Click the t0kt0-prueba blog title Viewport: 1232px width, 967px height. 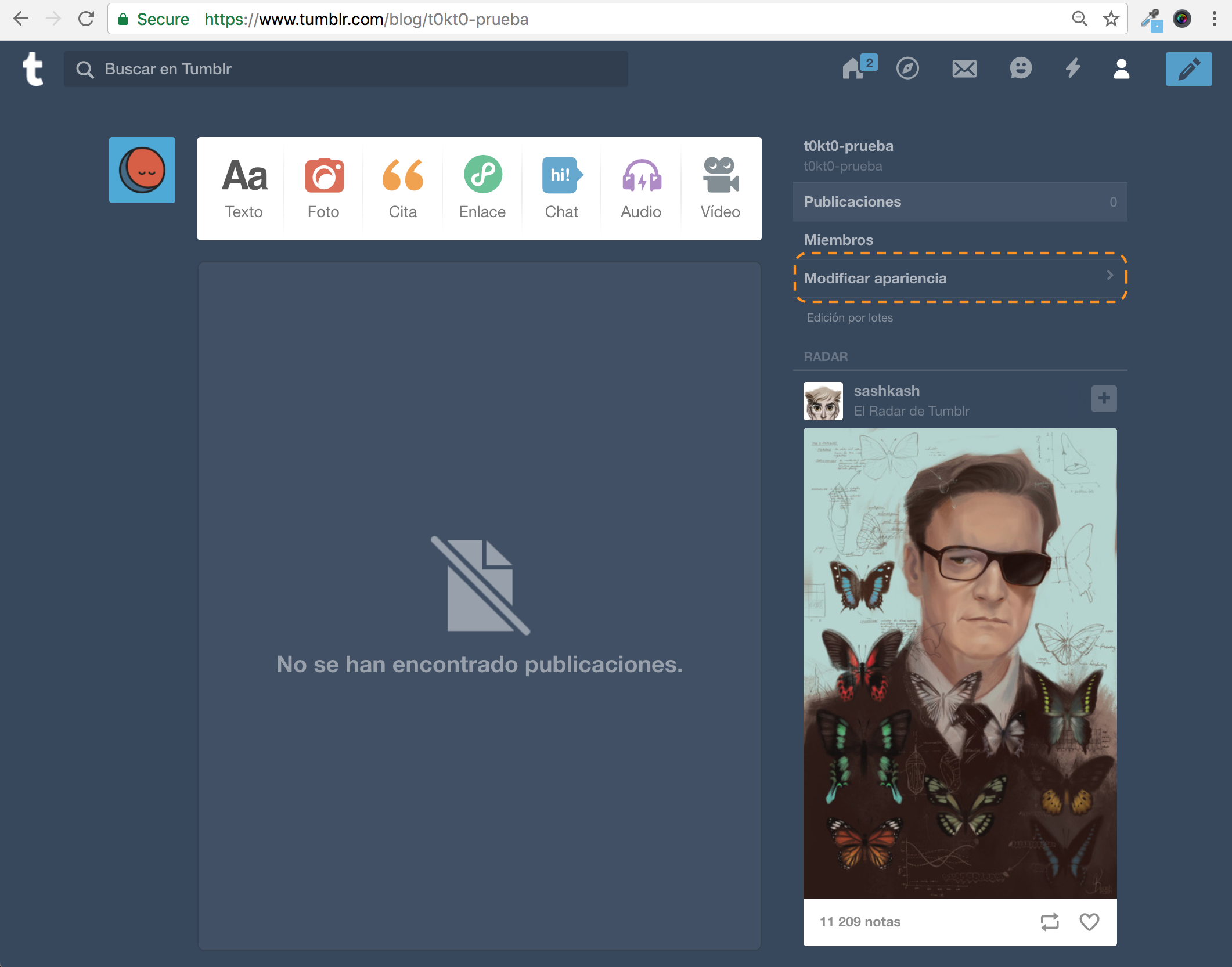coord(848,146)
